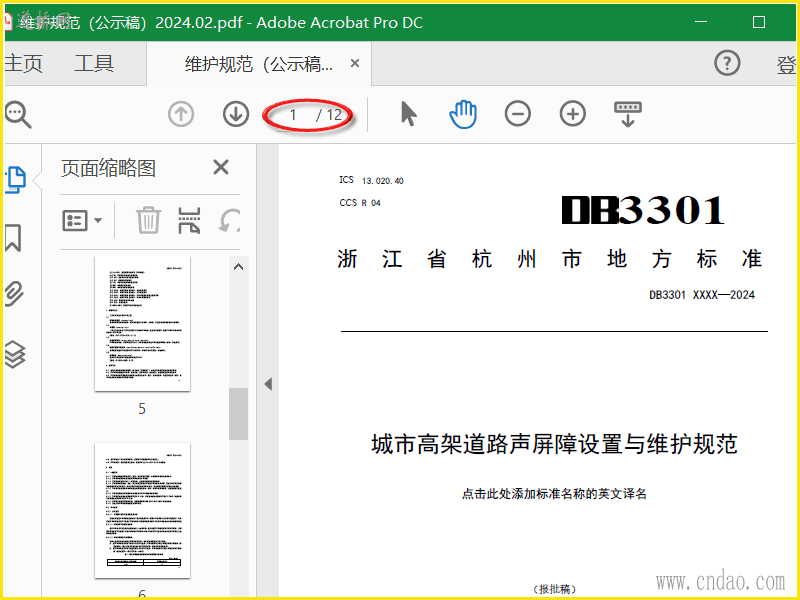The width and height of the screenshot is (800, 600).
Task: Close the 维护规范 document tab
Action: [355, 63]
